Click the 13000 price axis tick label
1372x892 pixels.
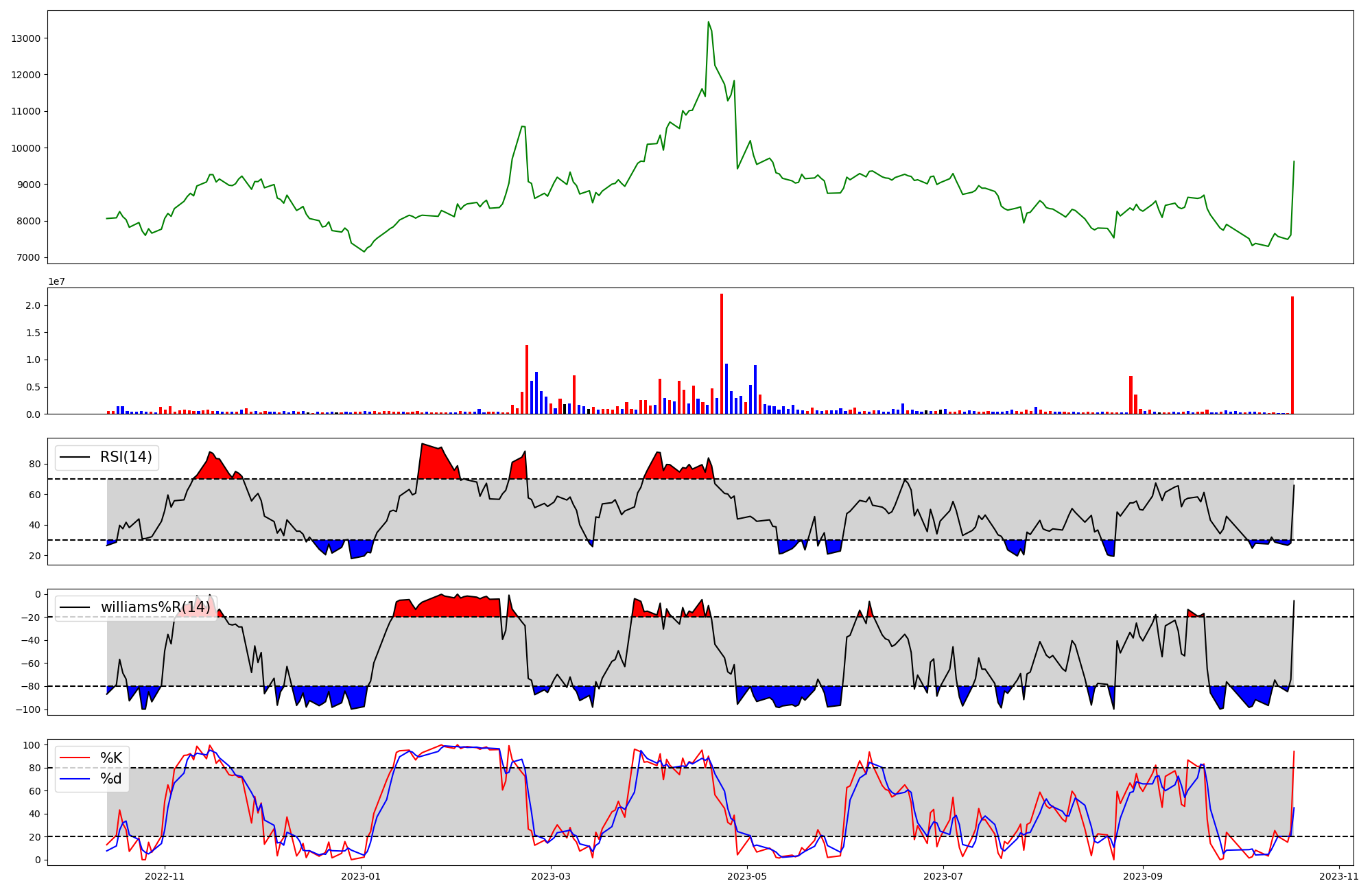click(26, 38)
